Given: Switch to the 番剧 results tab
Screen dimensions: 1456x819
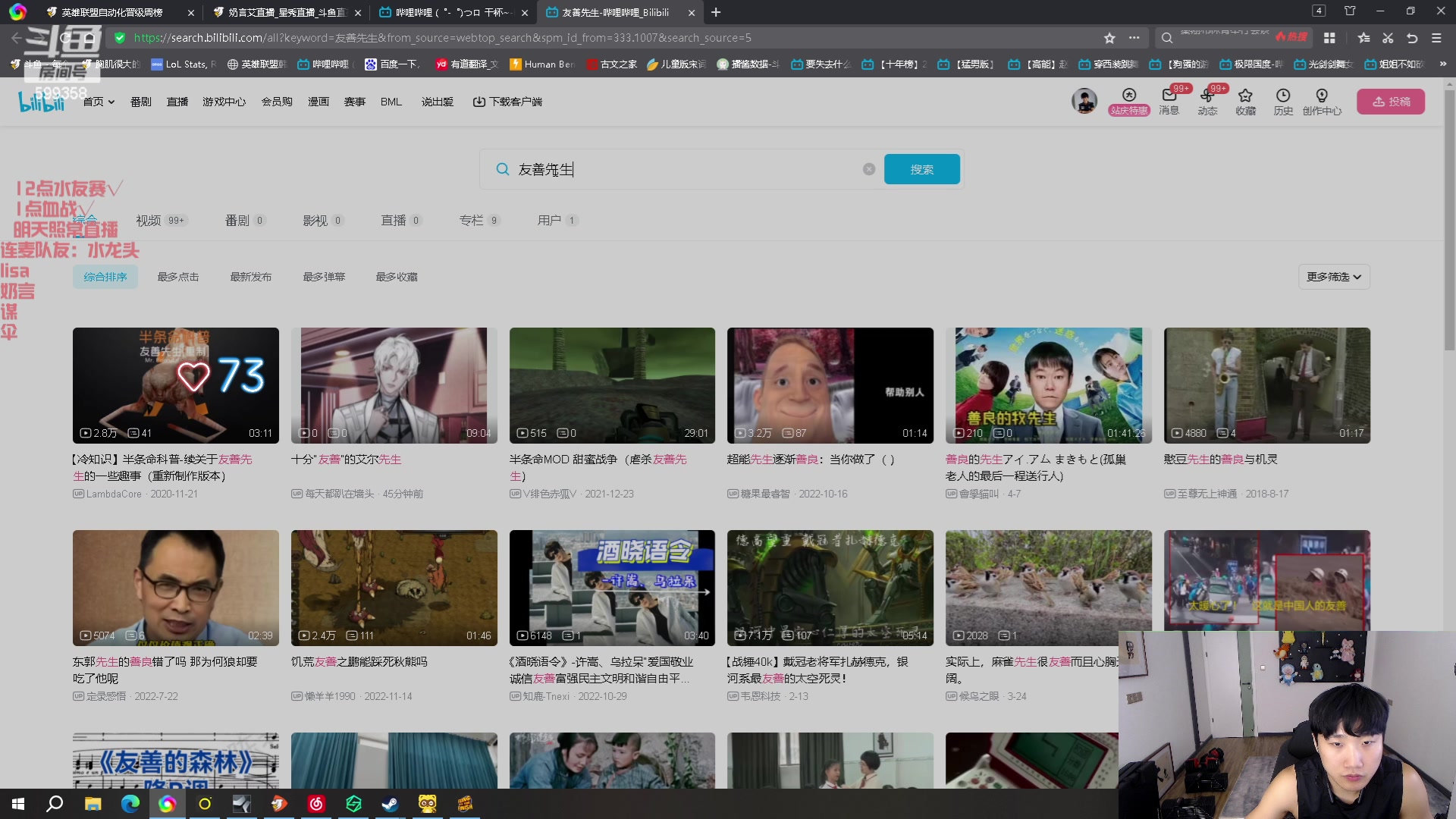Looking at the screenshot, I should point(244,220).
